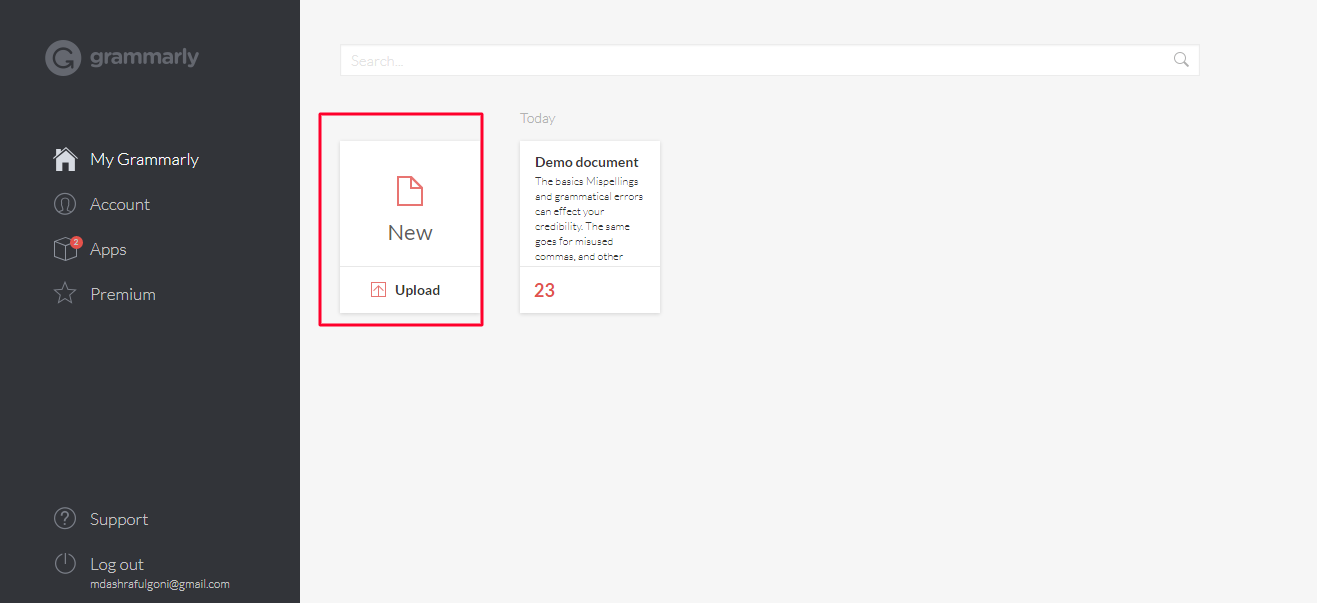Select Log out
This screenshot has width=1317, height=603.
pos(117,564)
